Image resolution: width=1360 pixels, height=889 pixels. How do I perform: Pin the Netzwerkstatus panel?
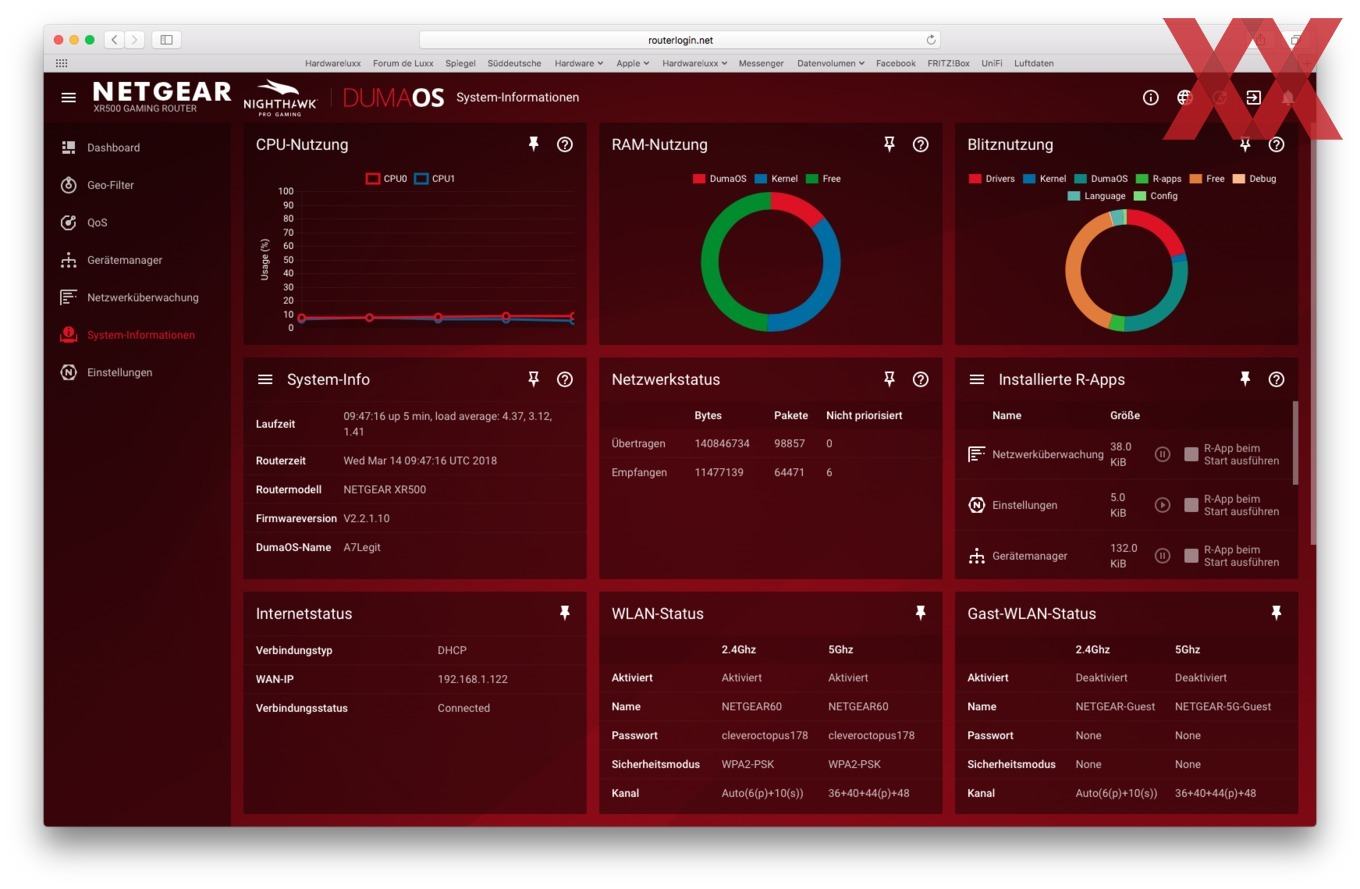[889, 379]
